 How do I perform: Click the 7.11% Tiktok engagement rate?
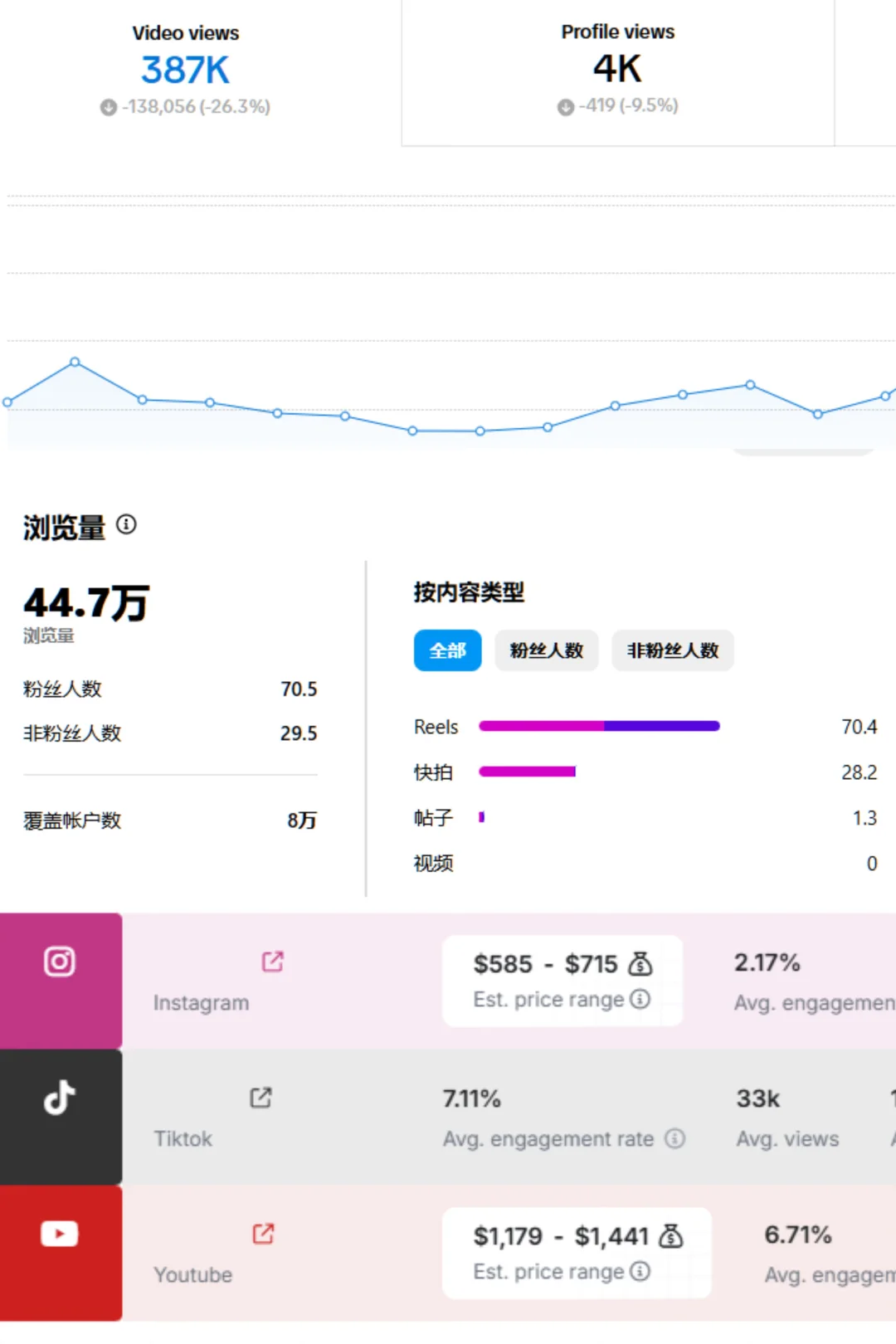click(472, 1098)
